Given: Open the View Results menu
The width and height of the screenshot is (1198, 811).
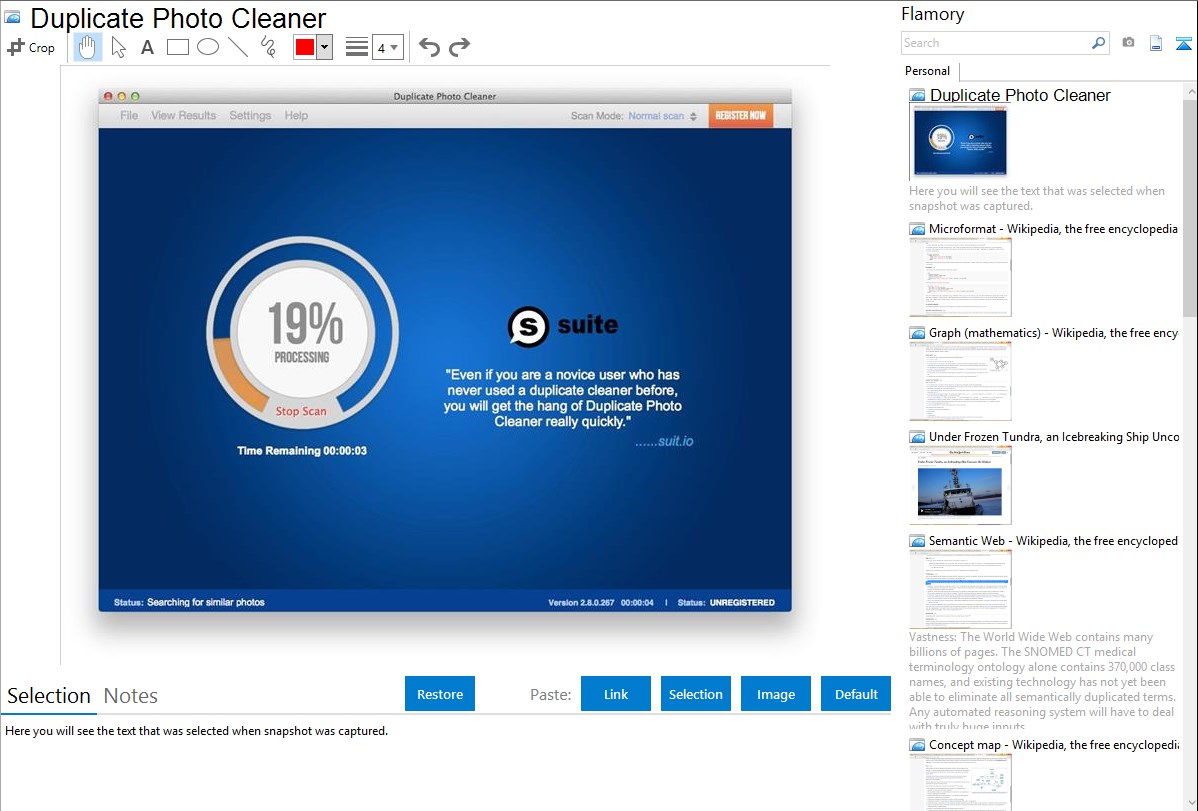Looking at the screenshot, I should pos(183,115).
